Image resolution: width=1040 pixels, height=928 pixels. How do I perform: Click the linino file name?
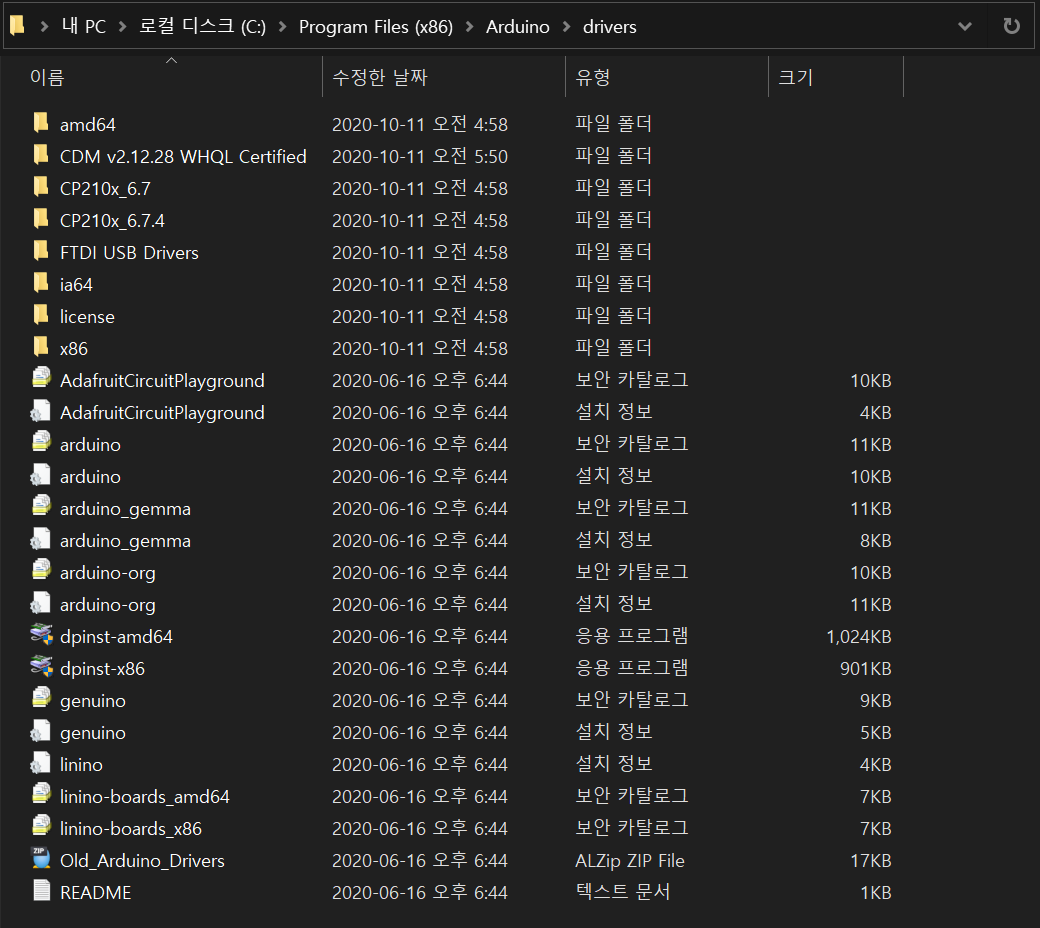point(81,765)
